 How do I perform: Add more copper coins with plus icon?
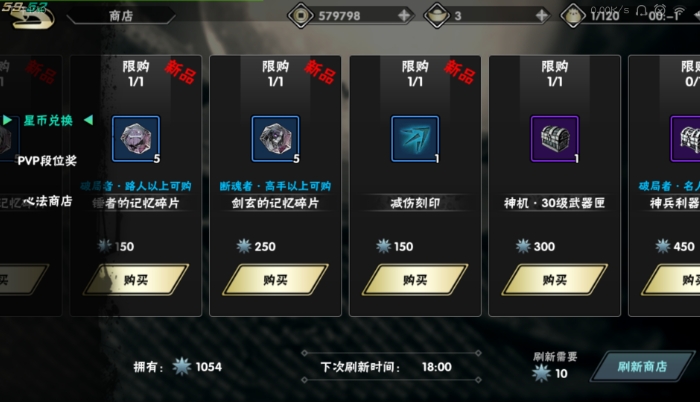click(x=404, y=16)
